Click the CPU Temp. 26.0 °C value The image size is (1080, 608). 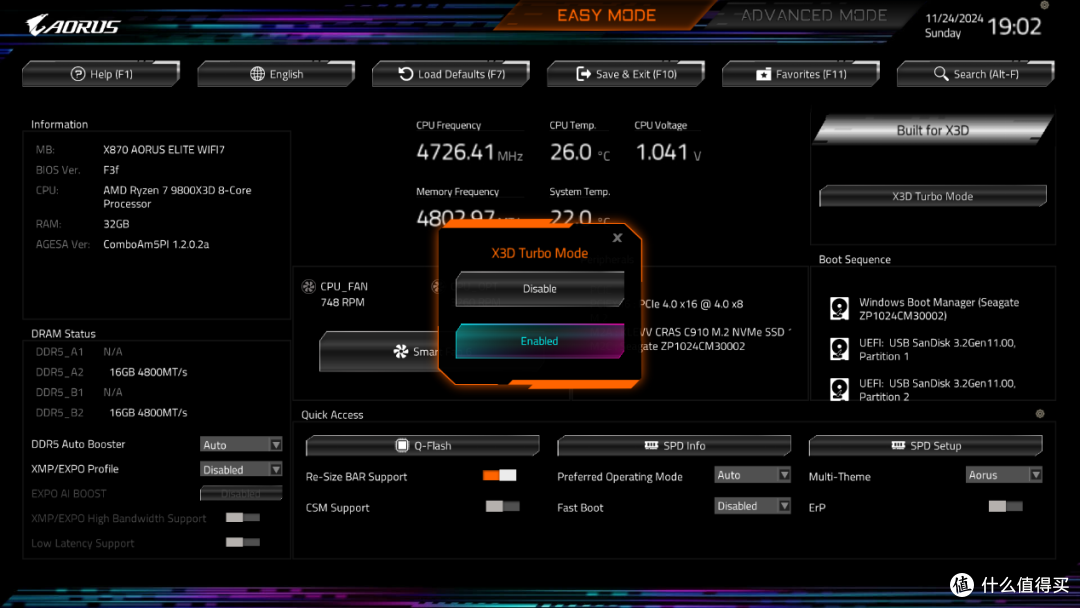tap(580, 152)
